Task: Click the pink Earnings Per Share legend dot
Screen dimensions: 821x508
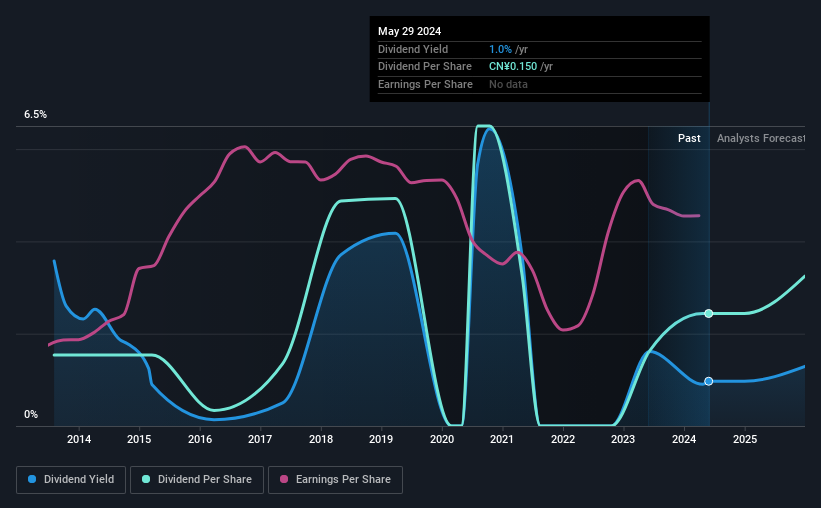Action: coord(284,479)
